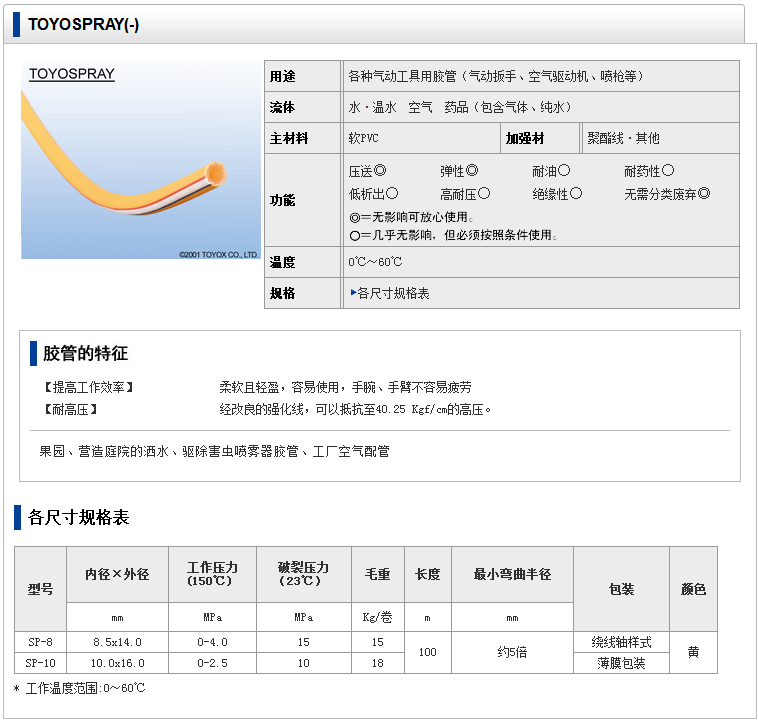This screenshot has width=758, height=722.
Task: Click the 加强材 label cell
Action: pos(539,138)
